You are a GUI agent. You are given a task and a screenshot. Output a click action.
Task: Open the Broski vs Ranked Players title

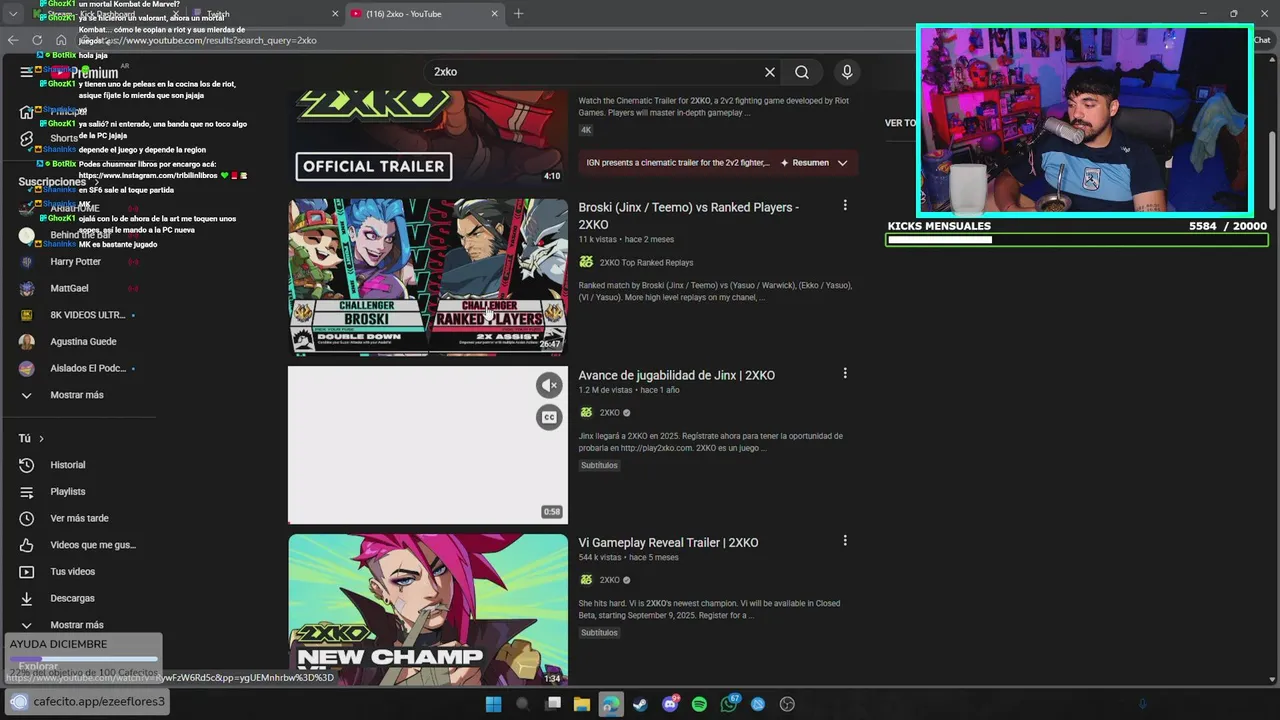(688, 216)
